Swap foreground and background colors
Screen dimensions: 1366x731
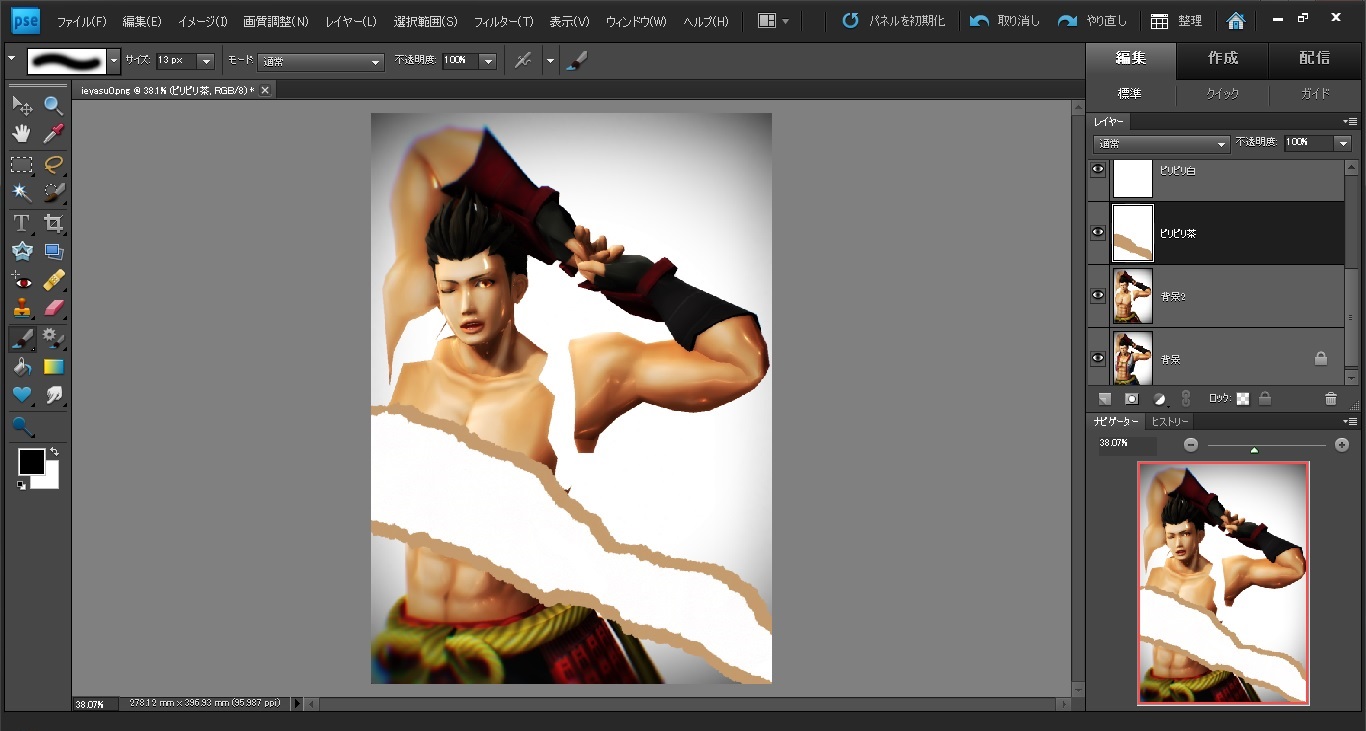tap(53, 452)
